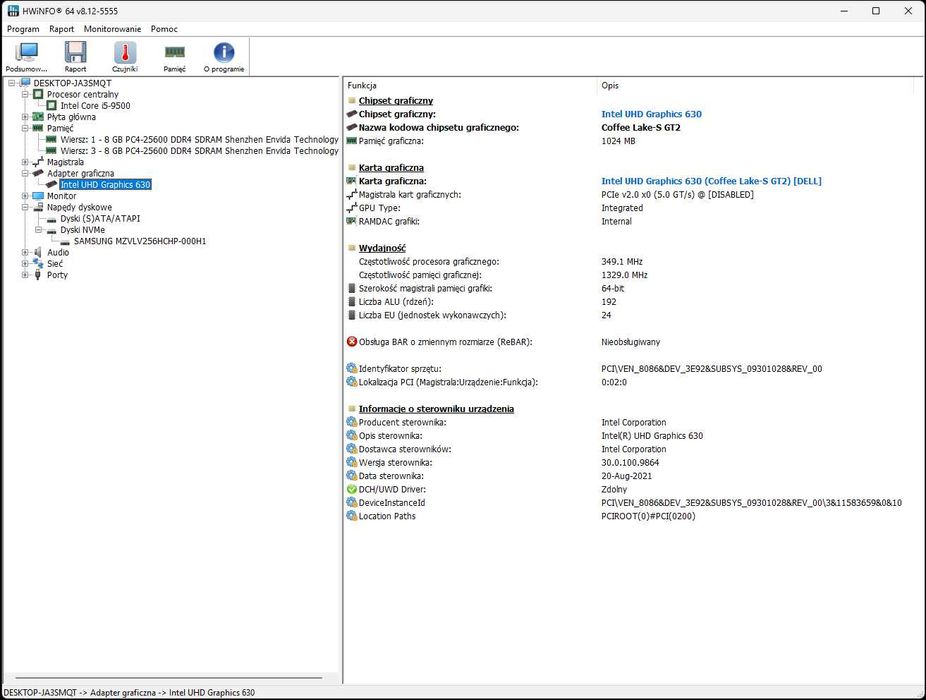
Task: Click the Porty connector icon in tree
Action: coord(38,275)
